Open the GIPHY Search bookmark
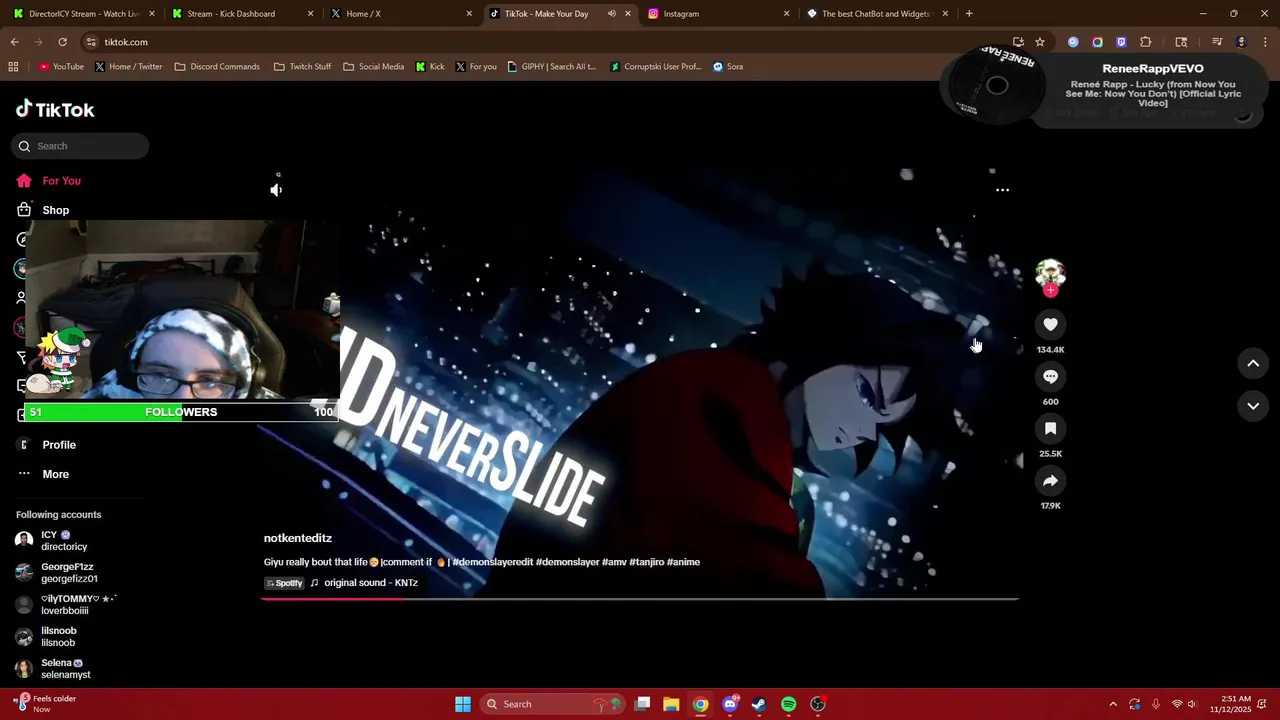1280x720 pixels. tap(552, 67)
